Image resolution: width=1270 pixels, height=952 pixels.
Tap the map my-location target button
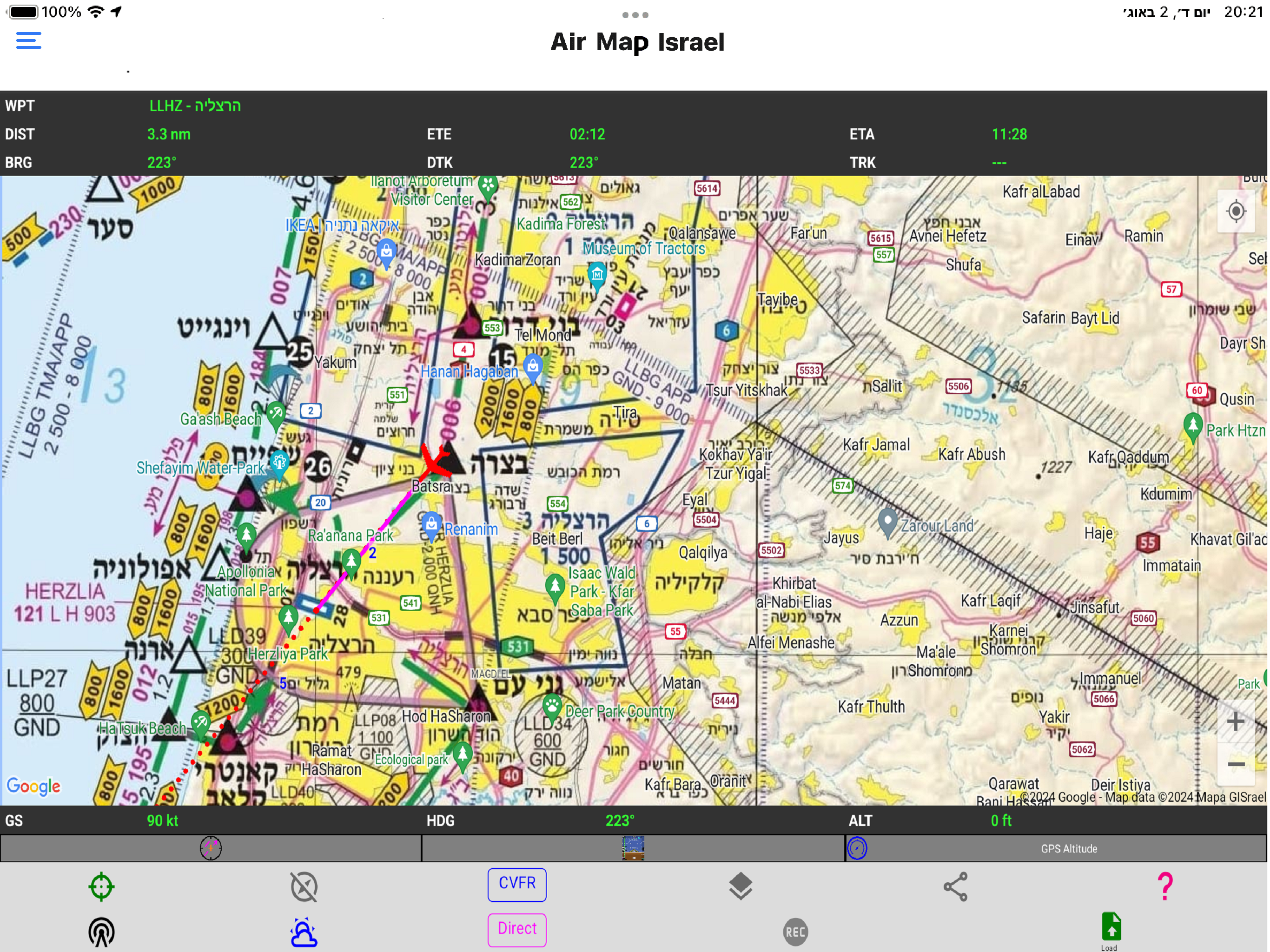tap(1236, 212)
